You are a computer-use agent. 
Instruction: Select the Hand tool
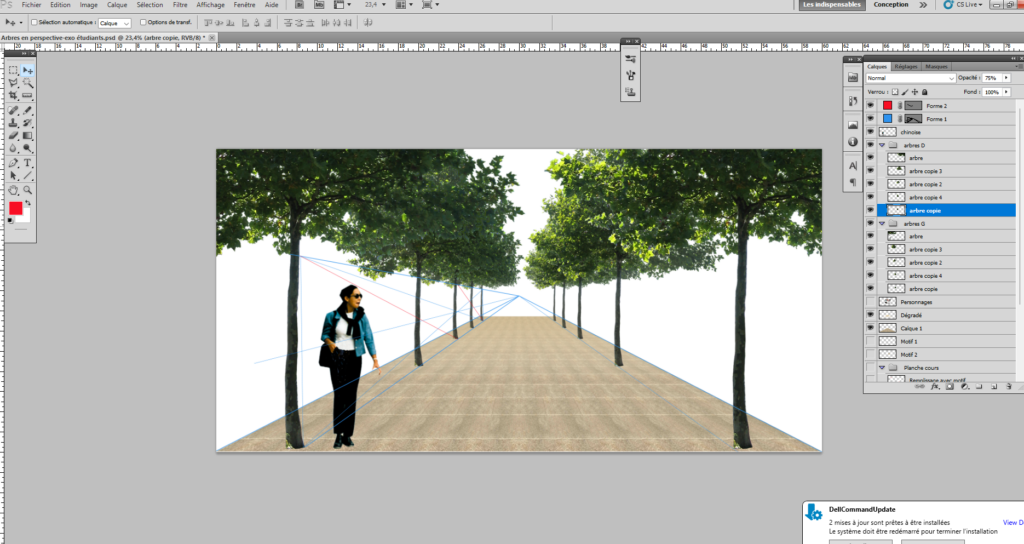pyautogui.click(x=13, y=190)
